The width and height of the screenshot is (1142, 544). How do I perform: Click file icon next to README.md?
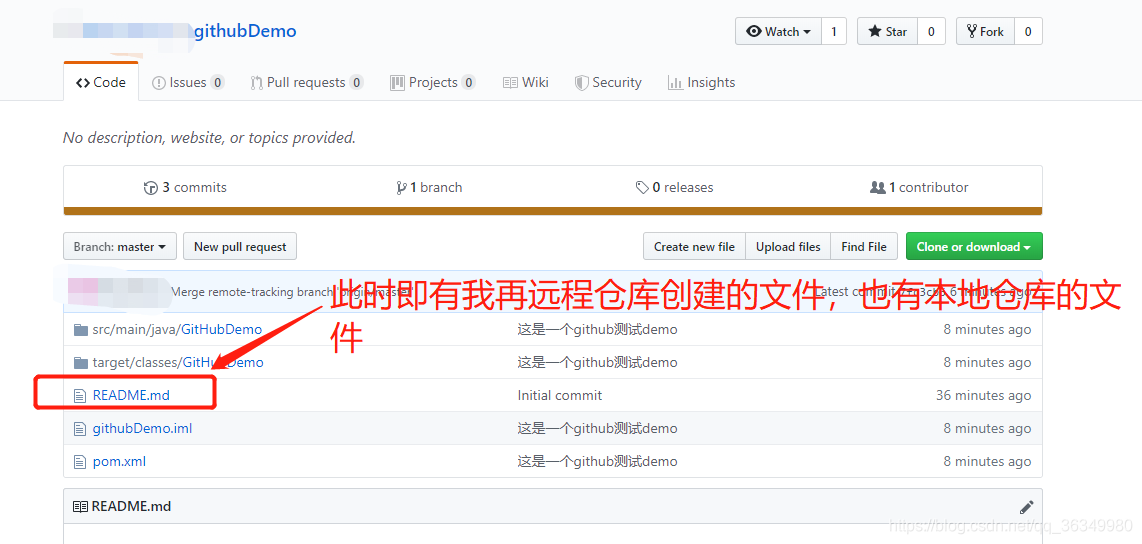point(80,395)
